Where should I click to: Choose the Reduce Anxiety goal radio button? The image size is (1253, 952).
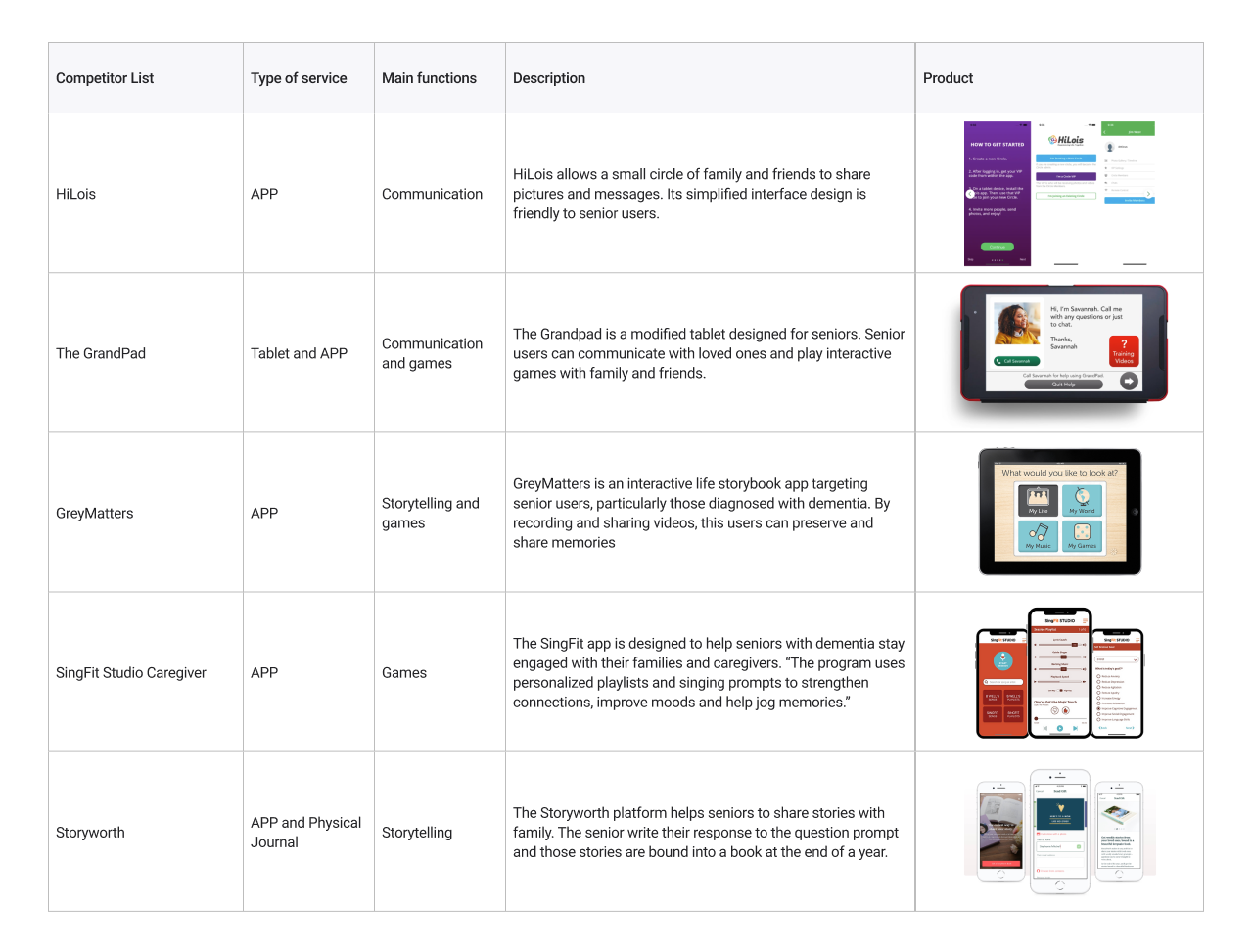click(1099, 676)
